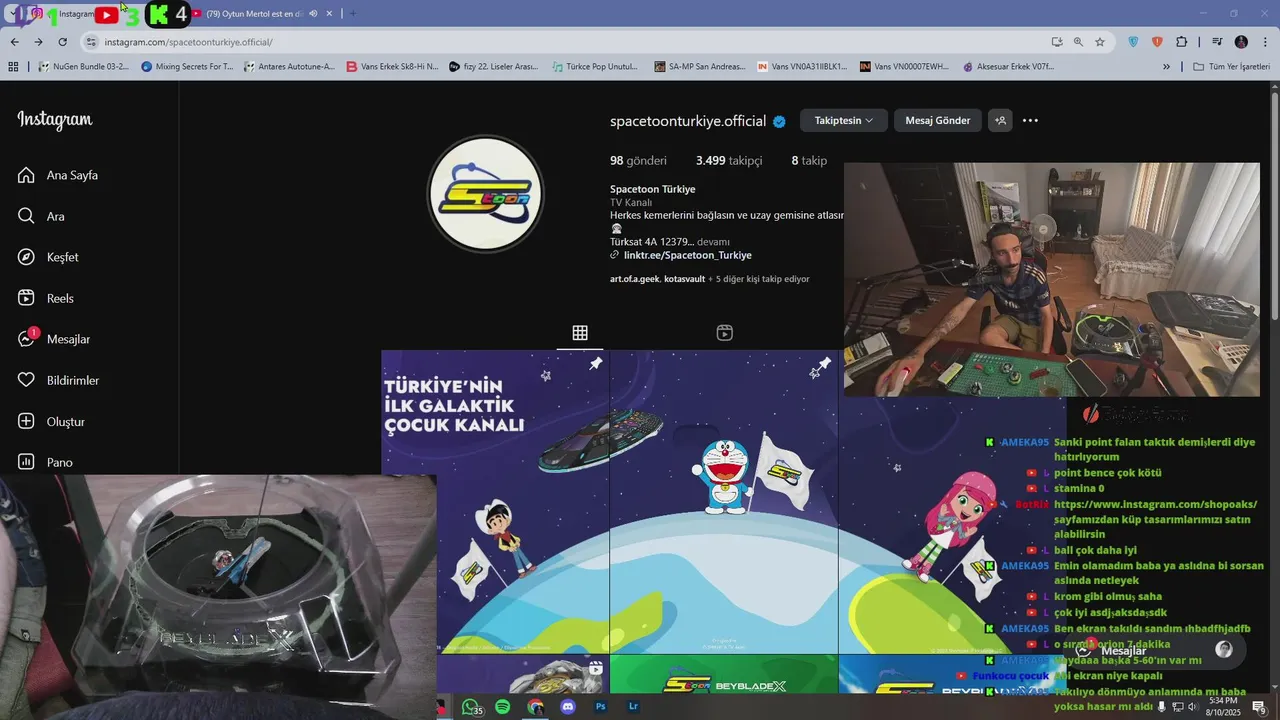Open Keşfet explore page

[x=47, y=257]
